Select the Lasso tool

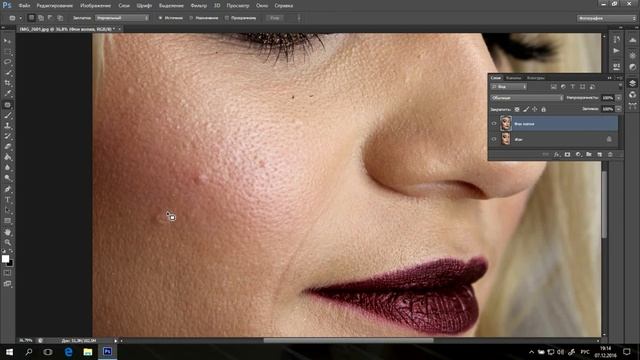(7, 62)
